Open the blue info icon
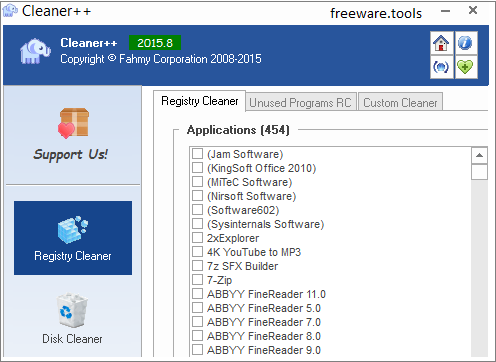This screenshot has width=496, height=362. pos(466,43)
